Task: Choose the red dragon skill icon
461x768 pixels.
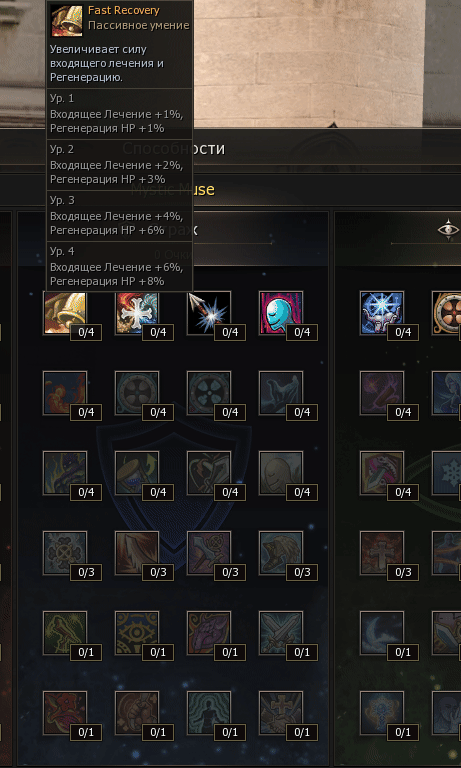Action: pos(65,713)
